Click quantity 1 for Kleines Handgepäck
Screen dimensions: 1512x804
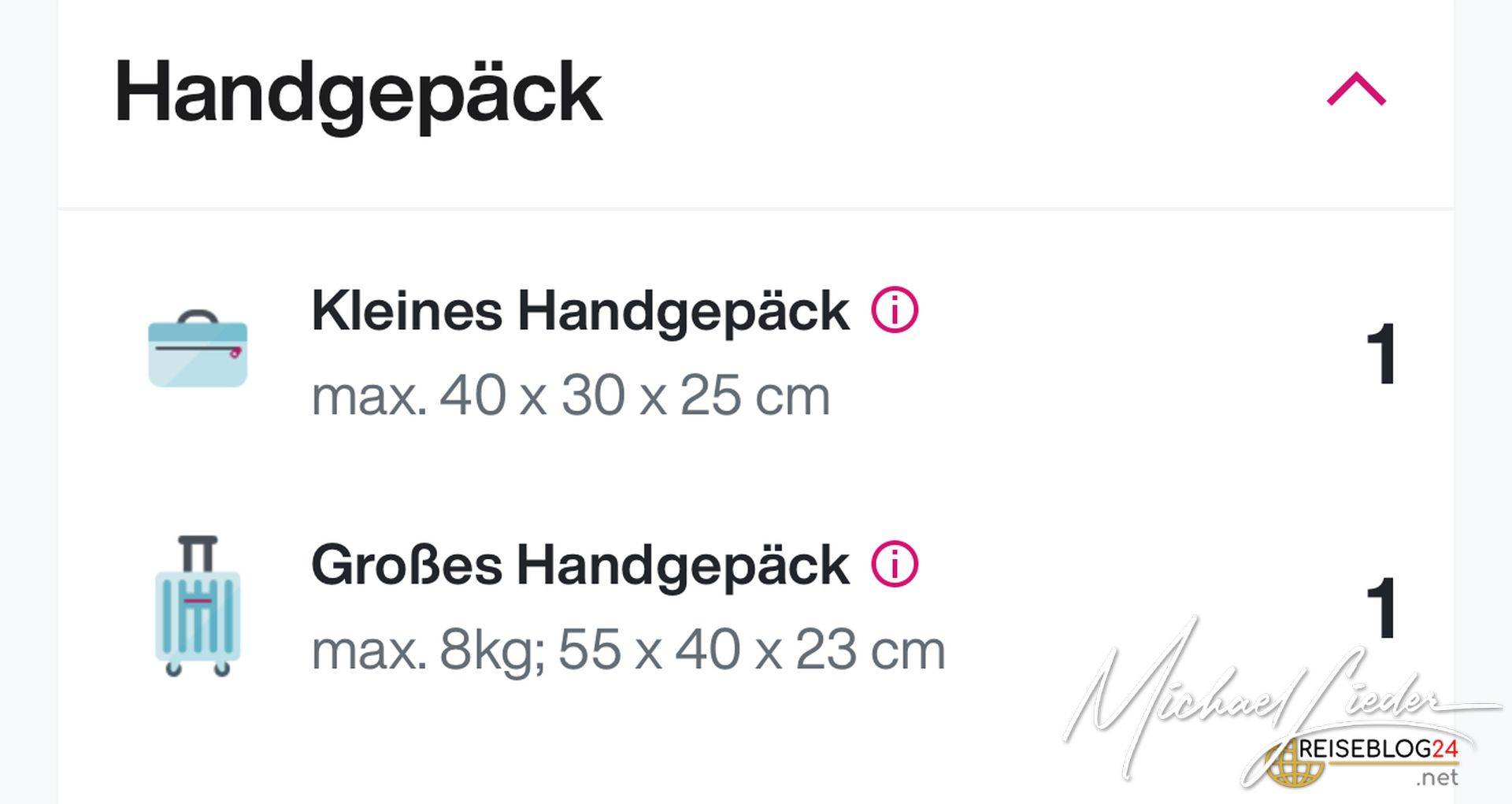pos(1380,354)
